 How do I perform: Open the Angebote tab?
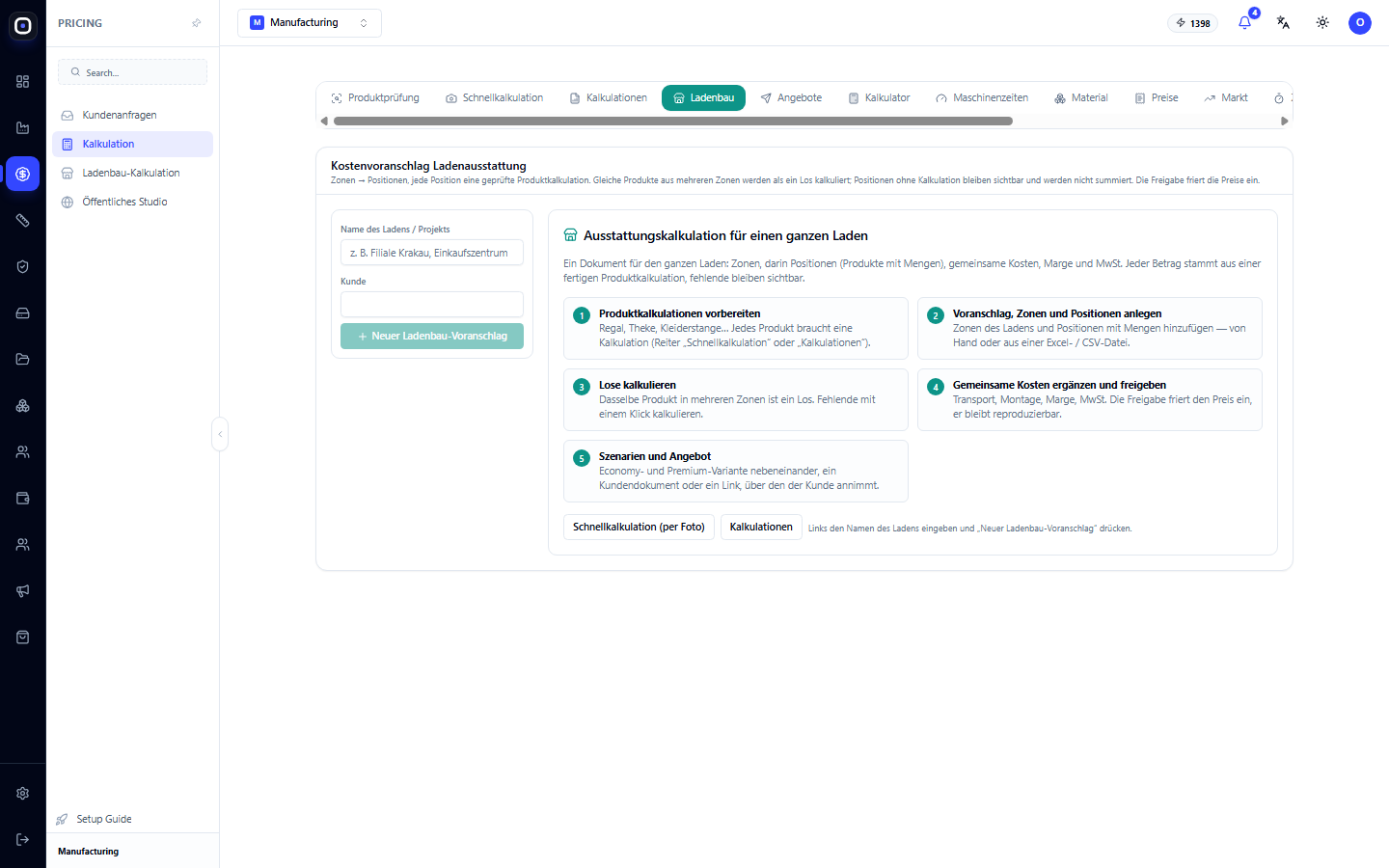click(791, 98)
